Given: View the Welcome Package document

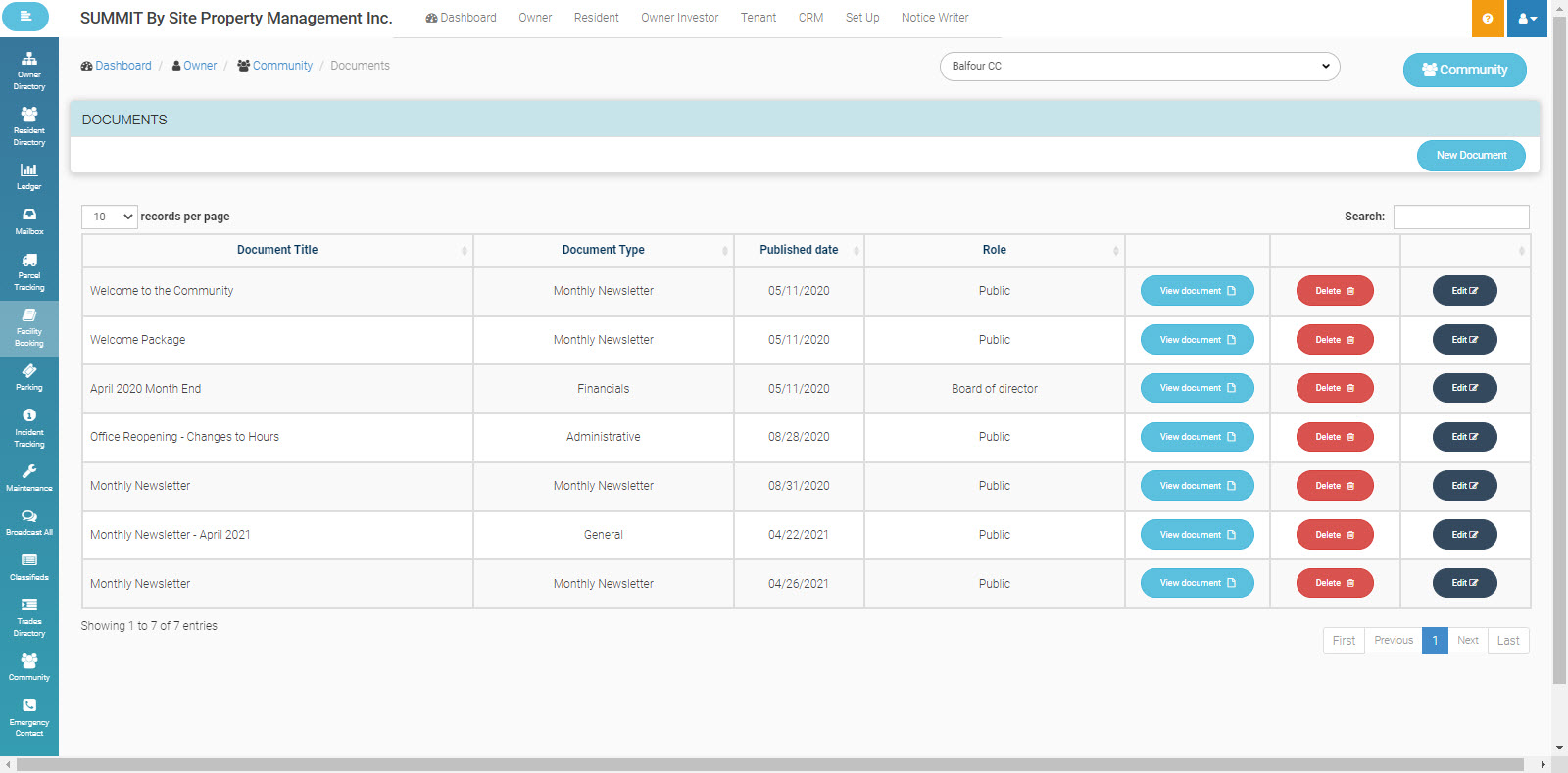Looking at the screenshot, I should (x=1197, y=340).
